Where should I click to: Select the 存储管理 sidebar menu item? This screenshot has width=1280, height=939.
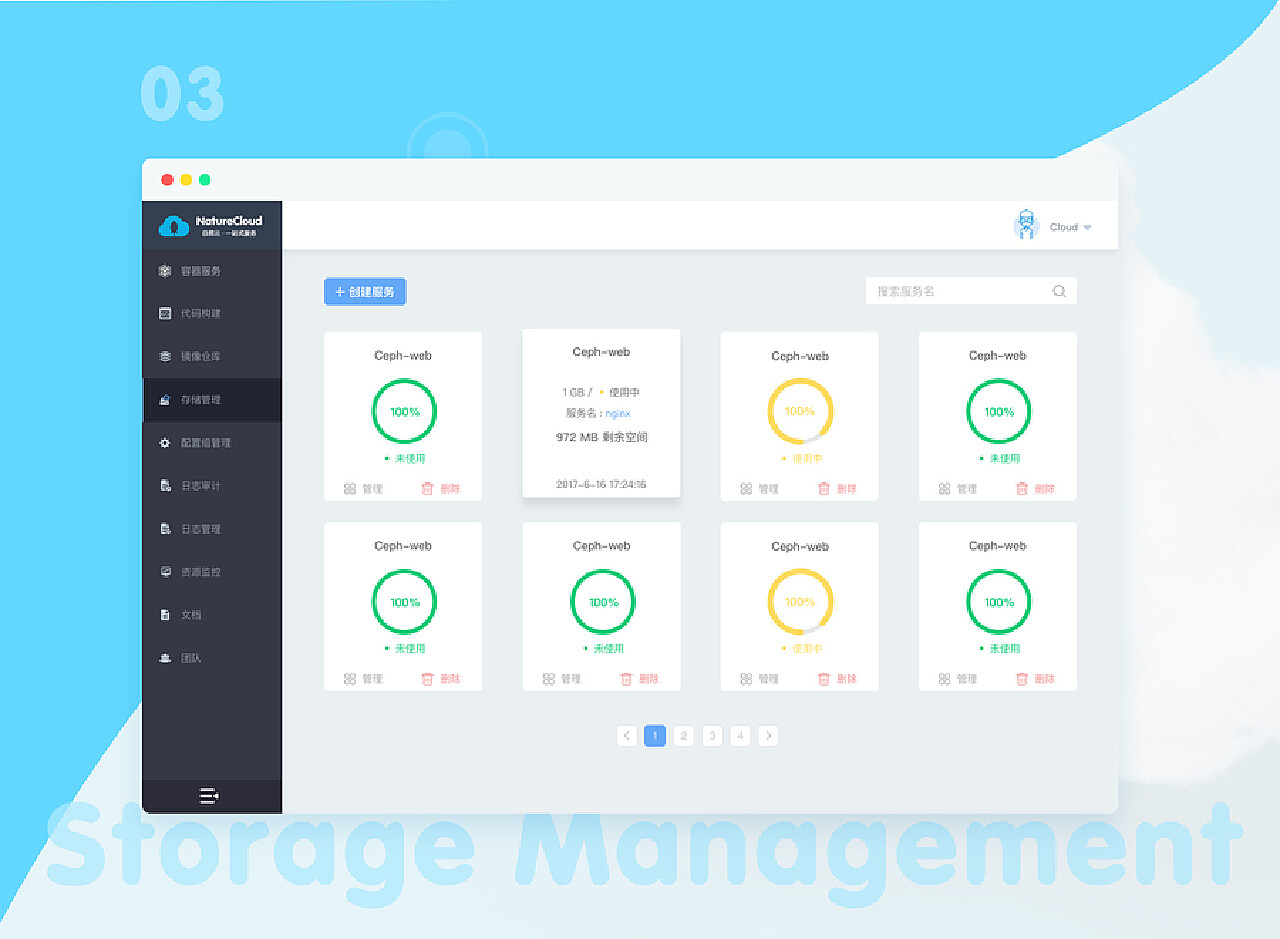[212, 400]
